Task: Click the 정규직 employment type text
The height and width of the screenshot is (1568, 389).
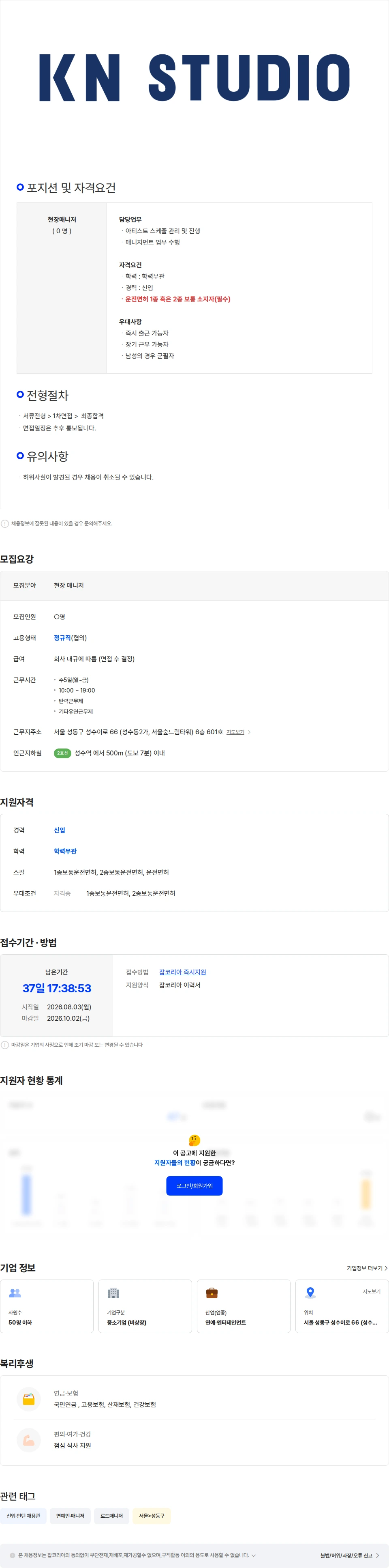Action: point(62,638)
